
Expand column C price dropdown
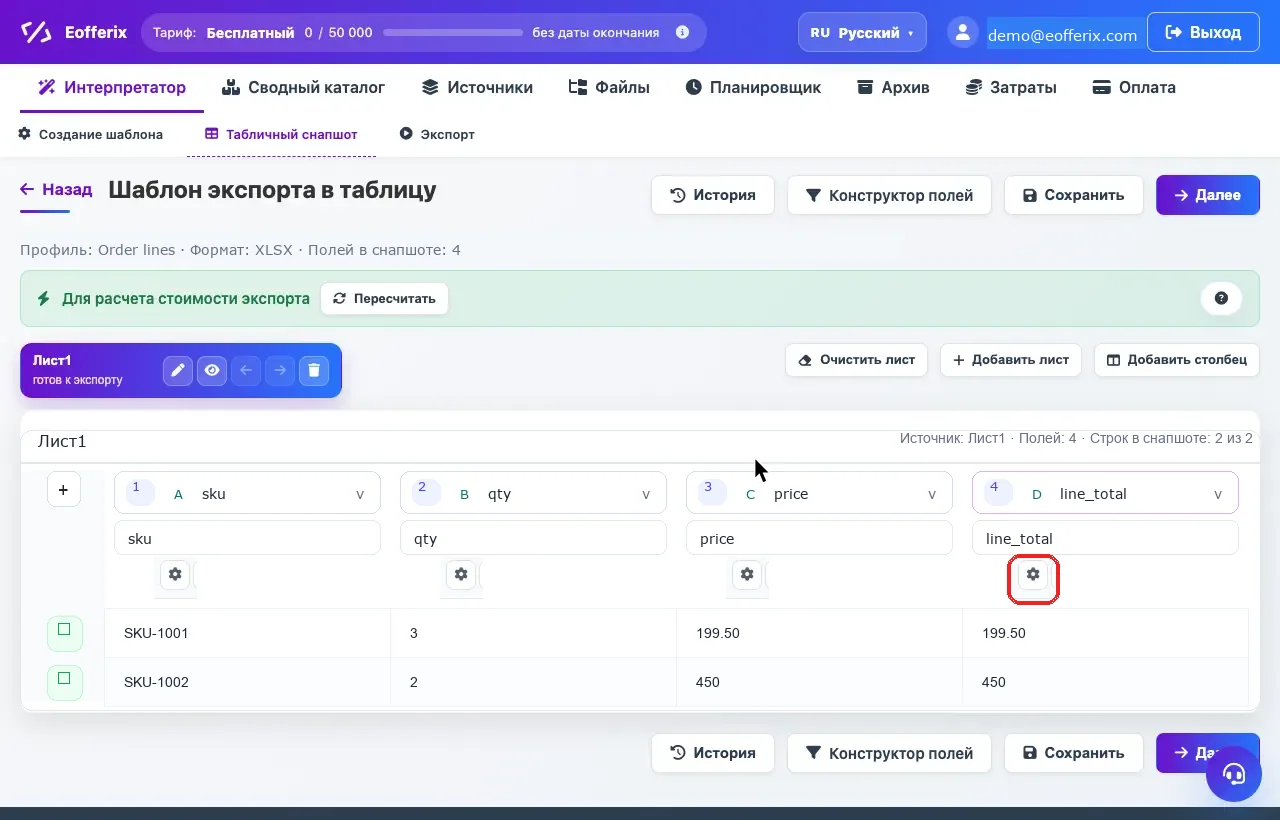click(819, 493)
